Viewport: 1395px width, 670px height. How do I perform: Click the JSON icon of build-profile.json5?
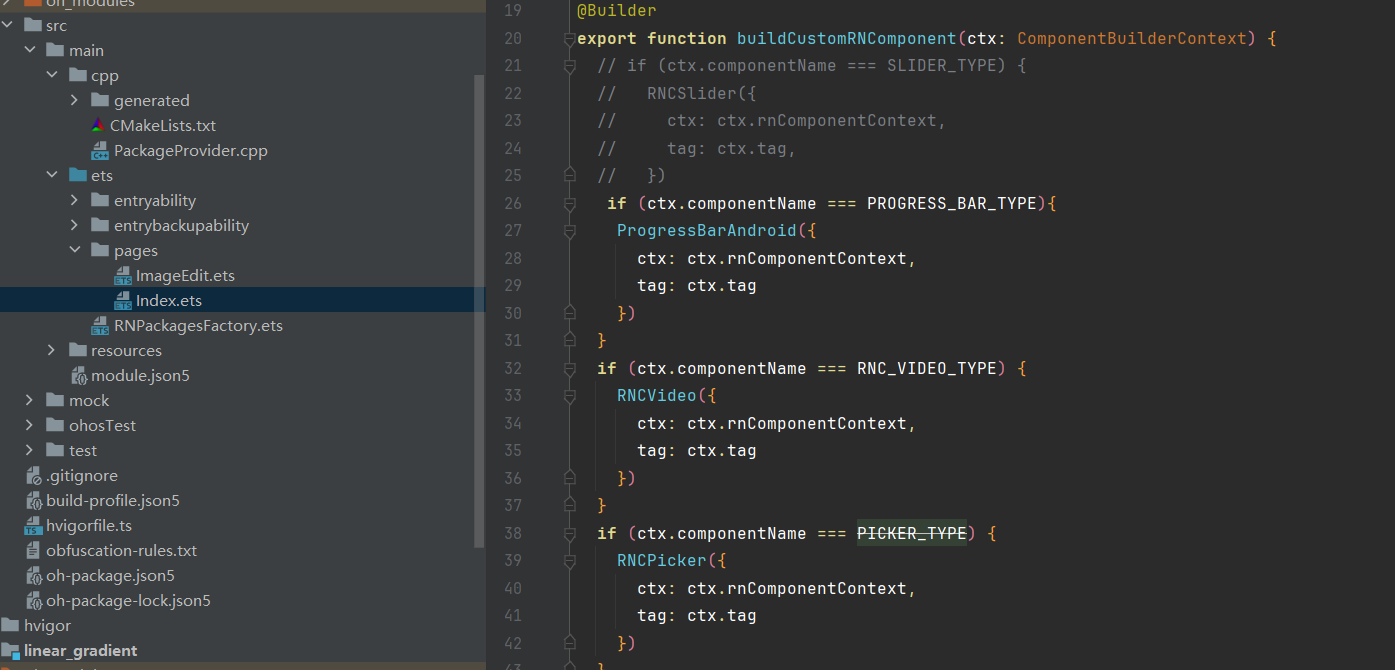coord(34,501)
